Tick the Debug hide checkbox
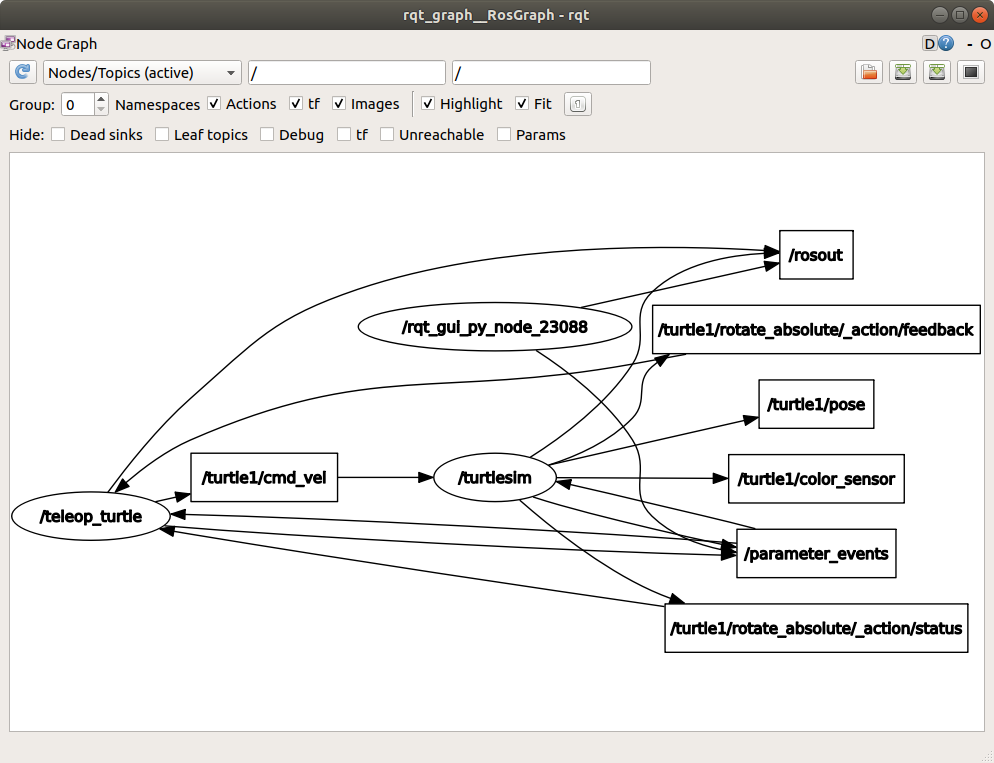Screen dimensions: 994x763 (x=267, y=135)
